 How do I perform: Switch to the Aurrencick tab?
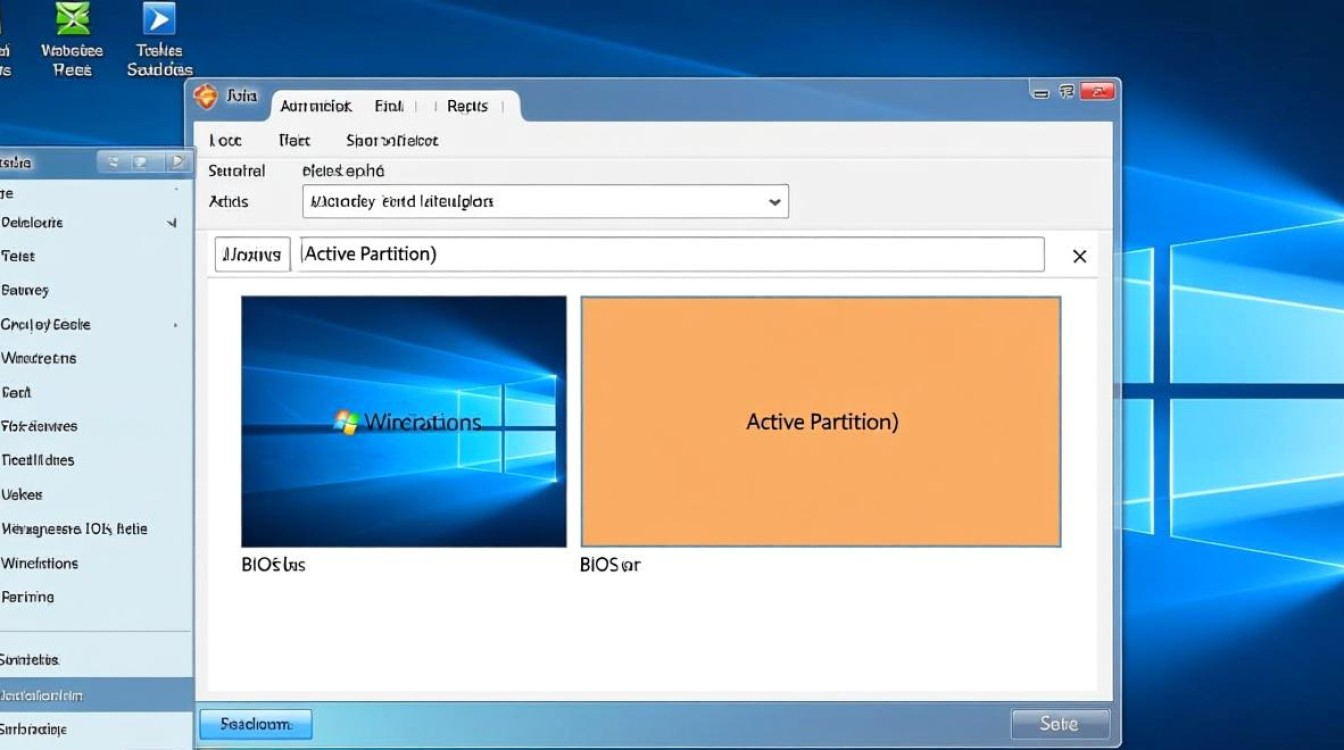(315, 106)
